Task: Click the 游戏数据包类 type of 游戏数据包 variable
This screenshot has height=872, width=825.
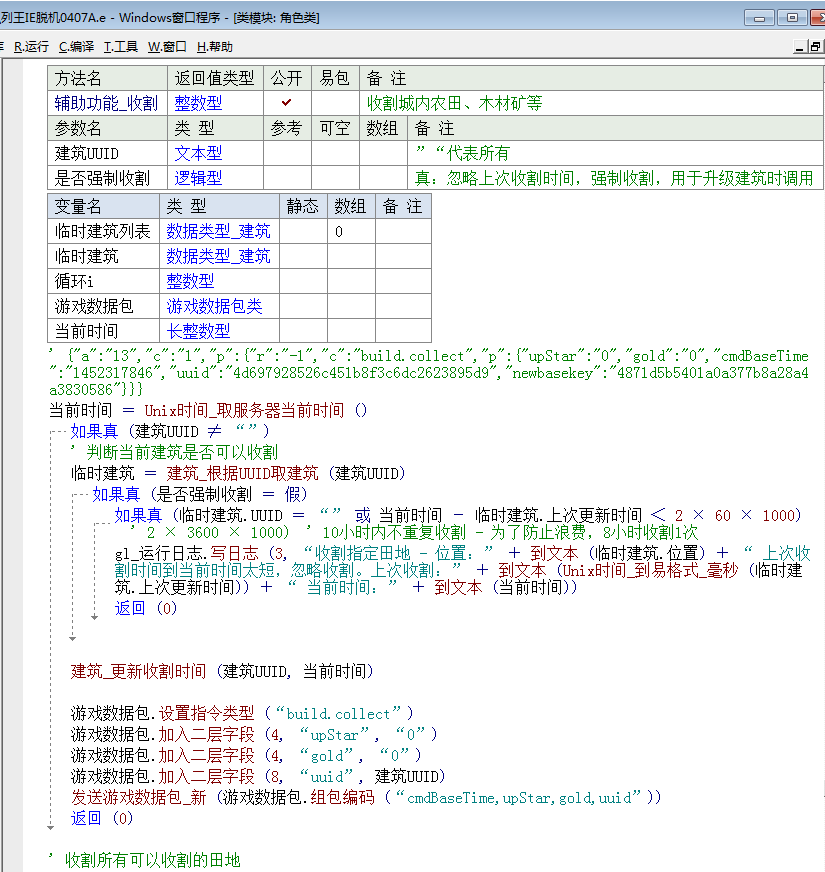Action: (x=214, y=306)
